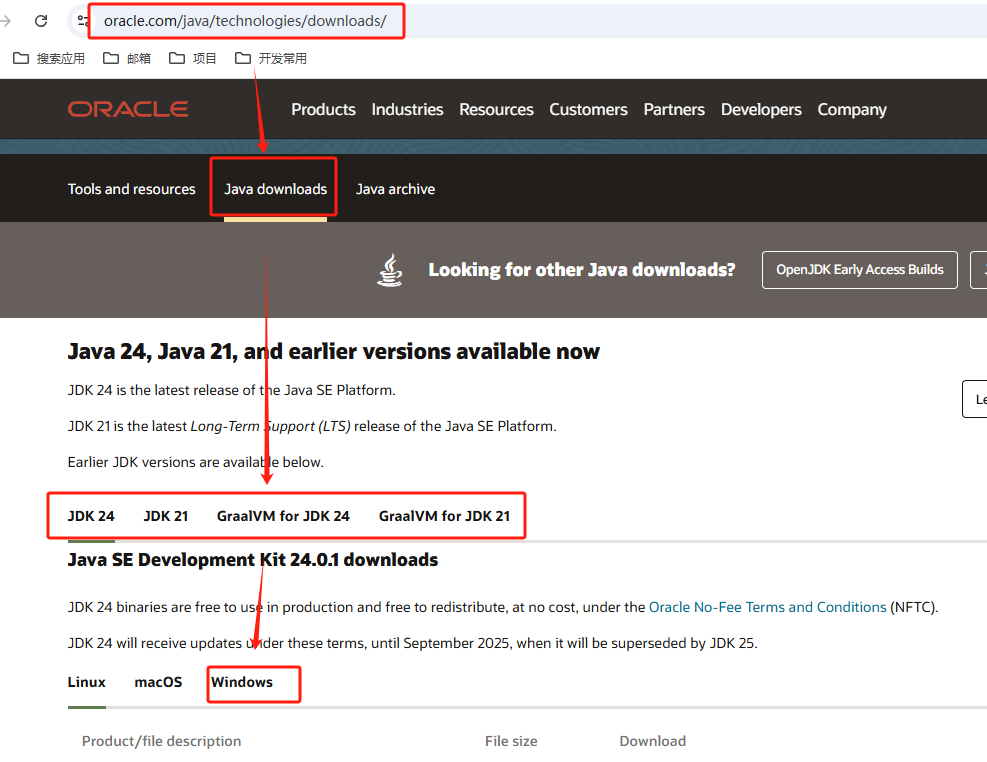Switch to GraalVM for JDK 24 tab
Image resolution: width=987 pixels, height=762 pixels.
click(283, 516)
